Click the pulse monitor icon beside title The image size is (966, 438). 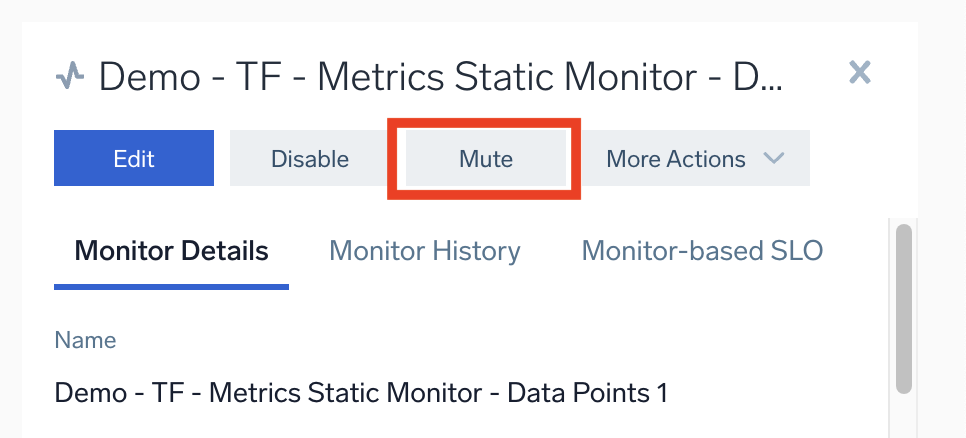pyautogui.click(x=69, y=76)
